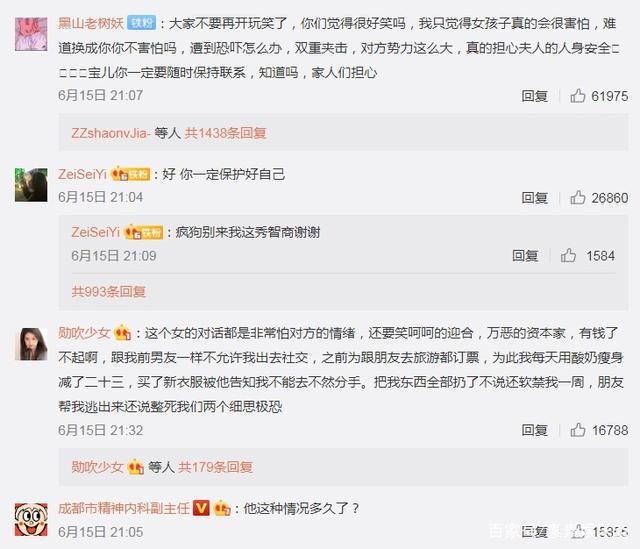The image size is (640, 549).
Task: Expand the 共179条回复 thread
Action: click(x=216, y=467)
